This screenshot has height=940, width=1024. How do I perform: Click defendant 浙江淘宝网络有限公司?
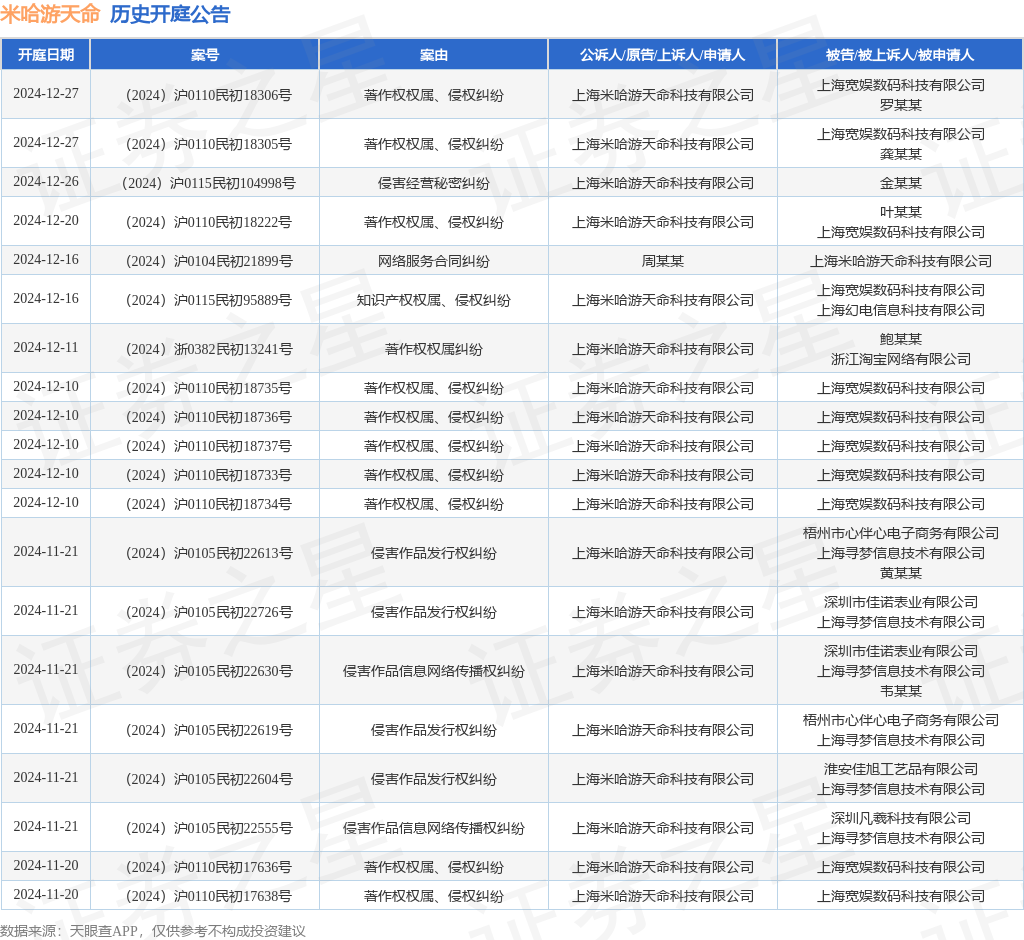click(901, 359)
